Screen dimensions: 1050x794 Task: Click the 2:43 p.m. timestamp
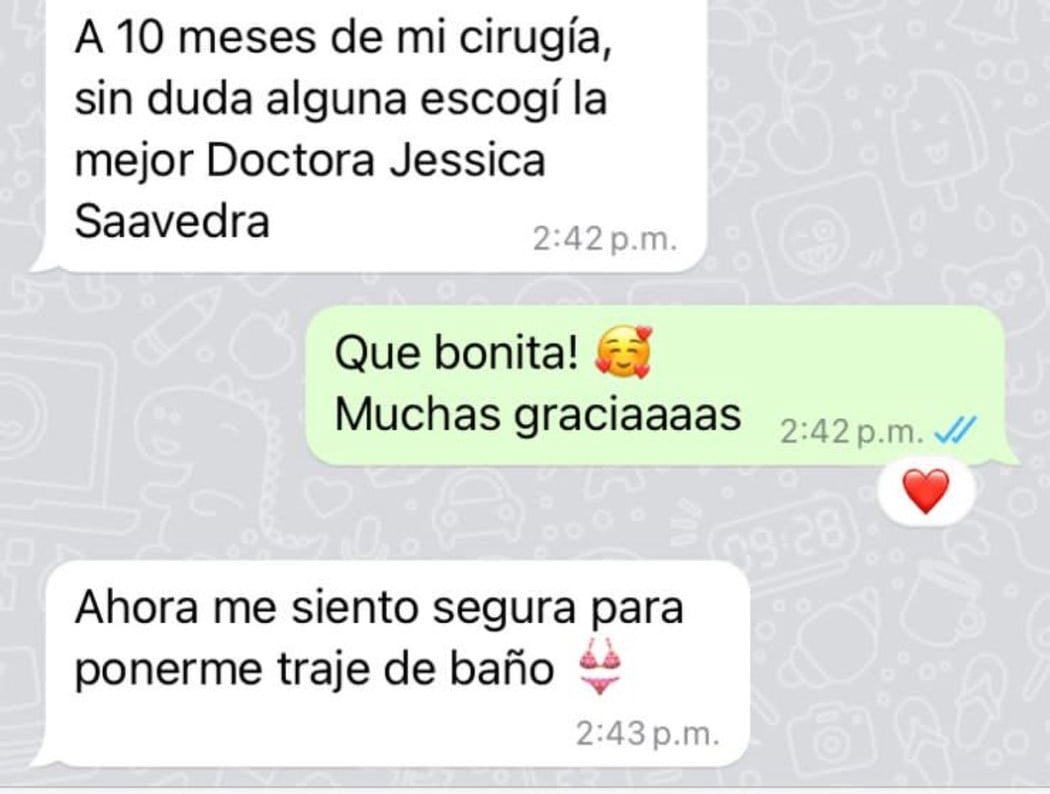coord(648,734)
